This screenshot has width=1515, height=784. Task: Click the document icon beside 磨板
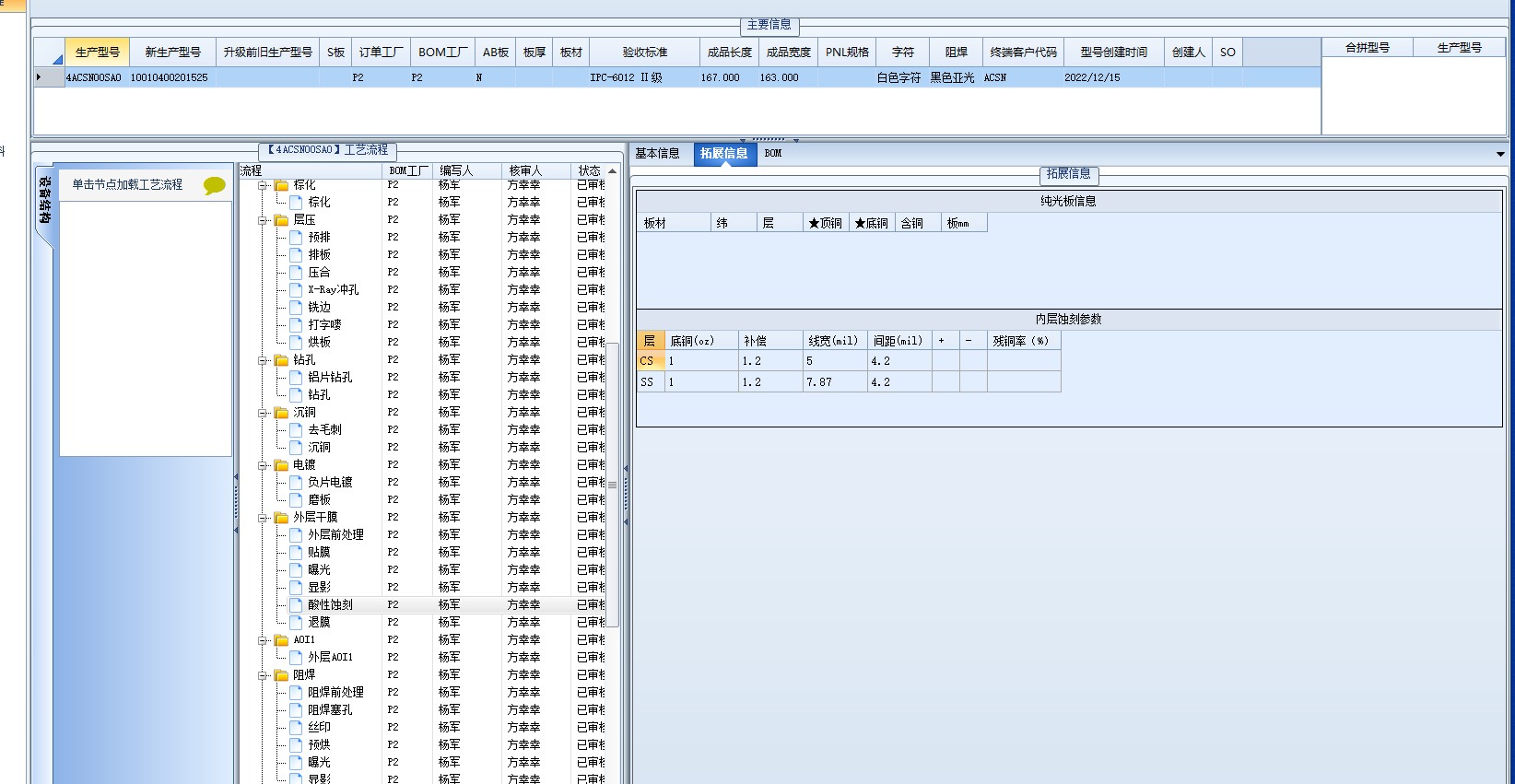coord(296,499)
